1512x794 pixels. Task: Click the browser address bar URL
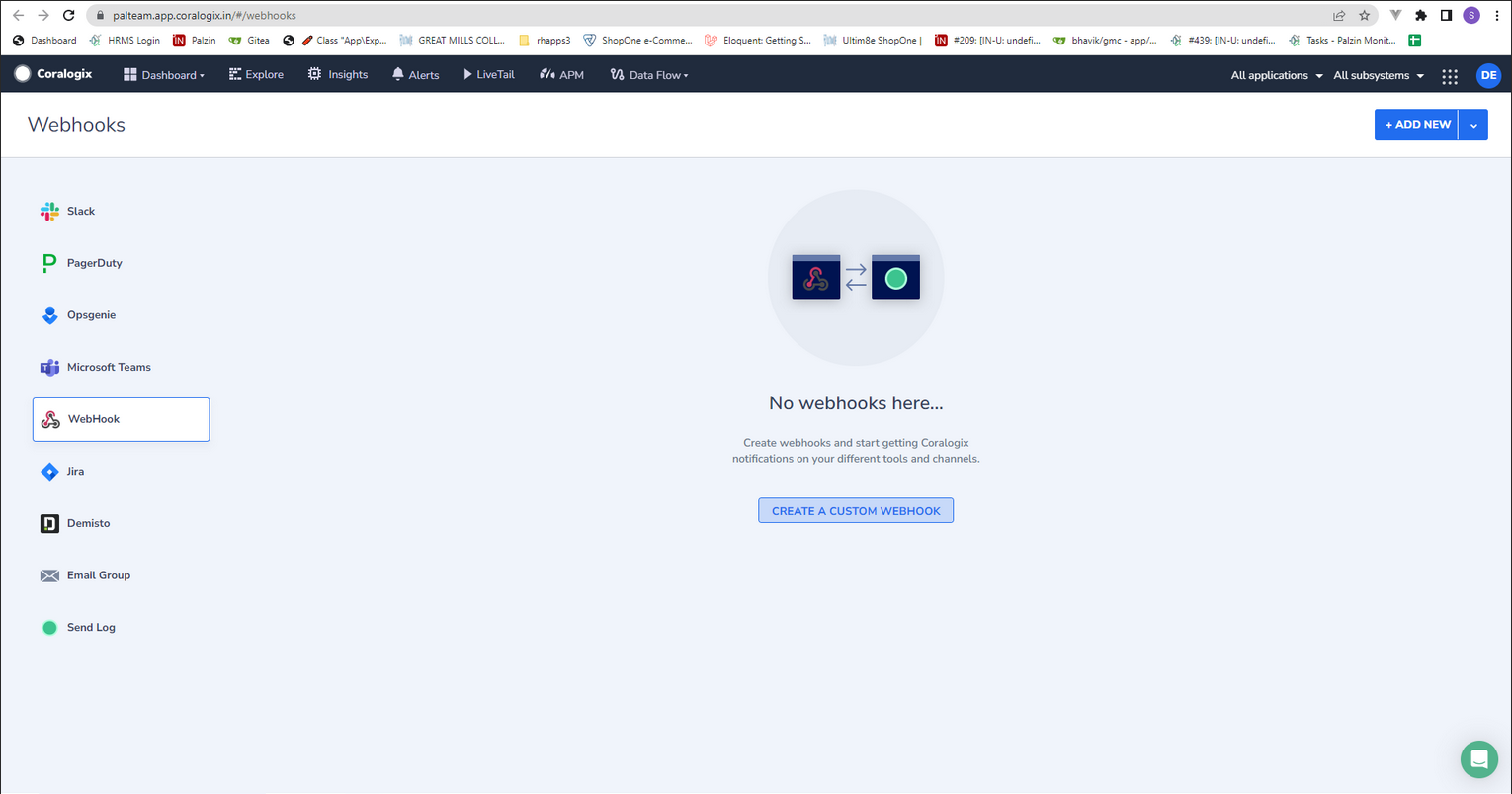point(205,16)
